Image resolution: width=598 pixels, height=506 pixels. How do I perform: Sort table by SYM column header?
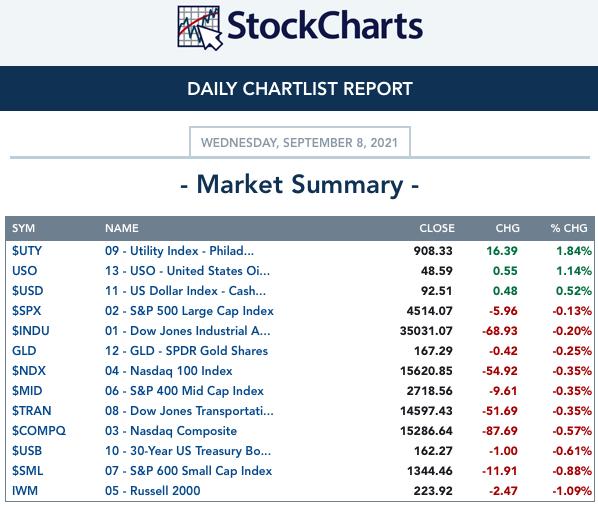[x=23, y=228]
